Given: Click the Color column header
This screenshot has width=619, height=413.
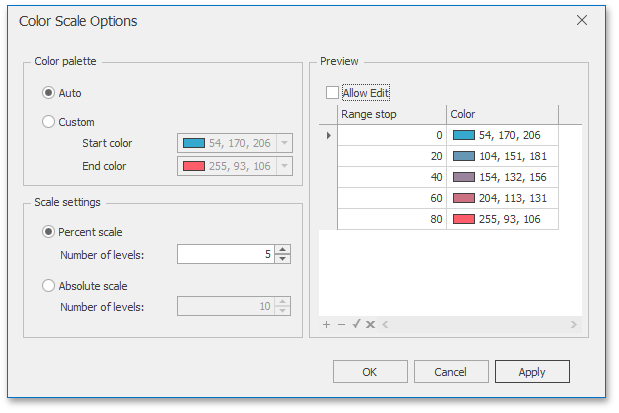Looking at the screenshot, I should (x=501, y=114).
